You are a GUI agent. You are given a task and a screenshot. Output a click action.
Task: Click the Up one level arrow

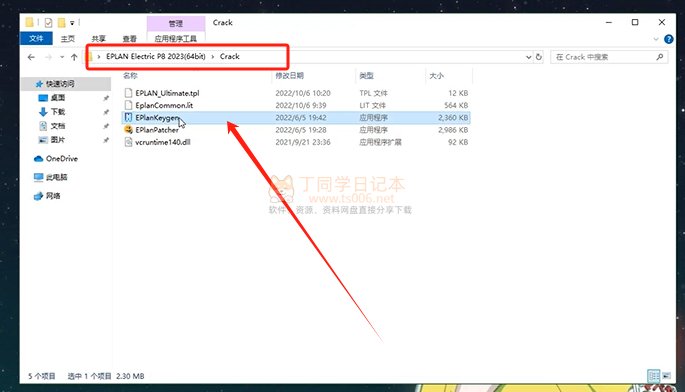click(x=74, y=57)
